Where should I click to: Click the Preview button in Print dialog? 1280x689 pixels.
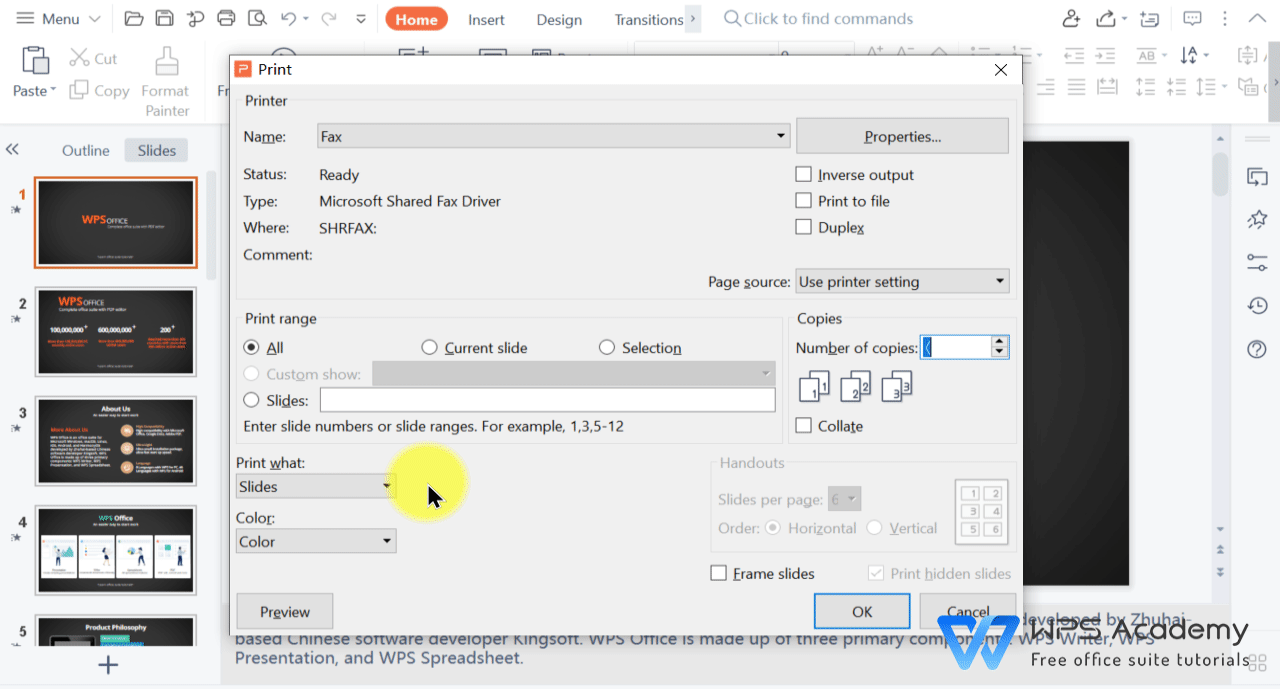coord(284,611)
